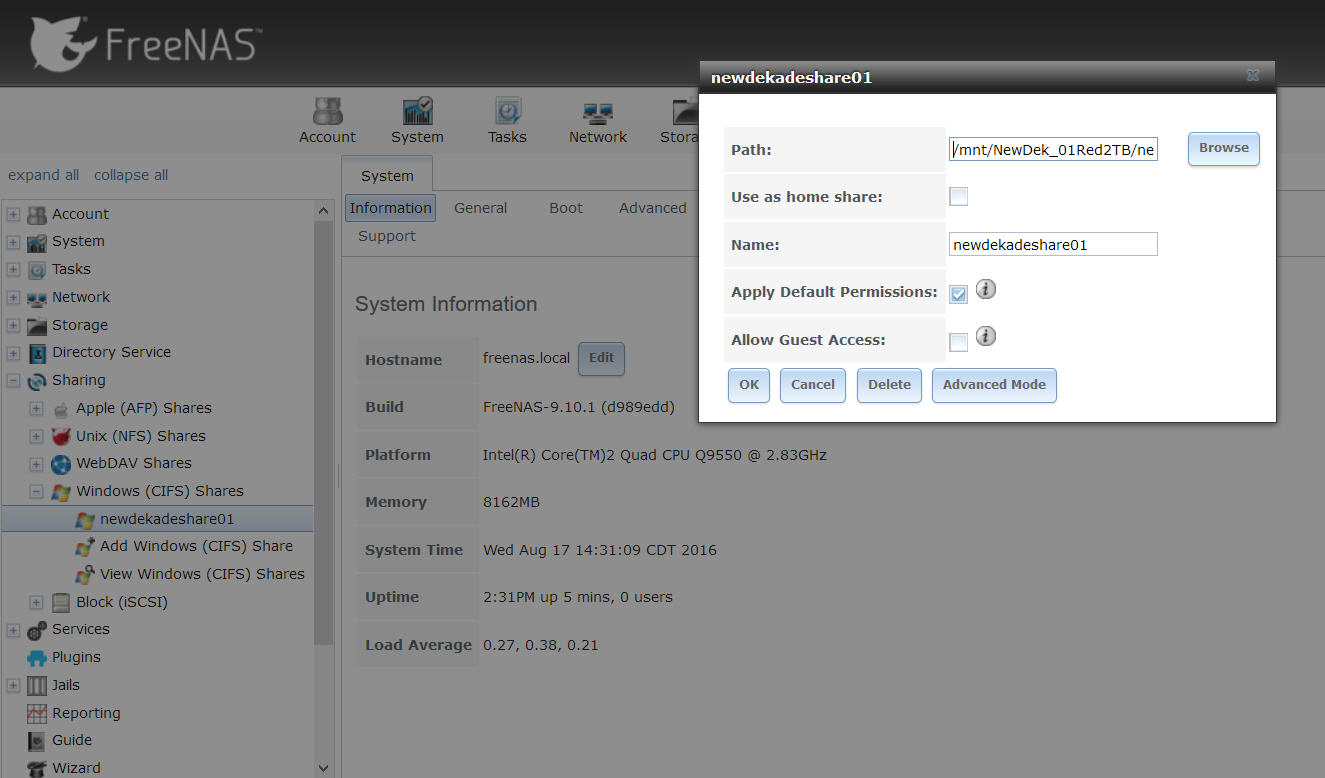This screenshot has height=778, width=1325.
Task: Expand the Storage tree node
Action: 13,325
